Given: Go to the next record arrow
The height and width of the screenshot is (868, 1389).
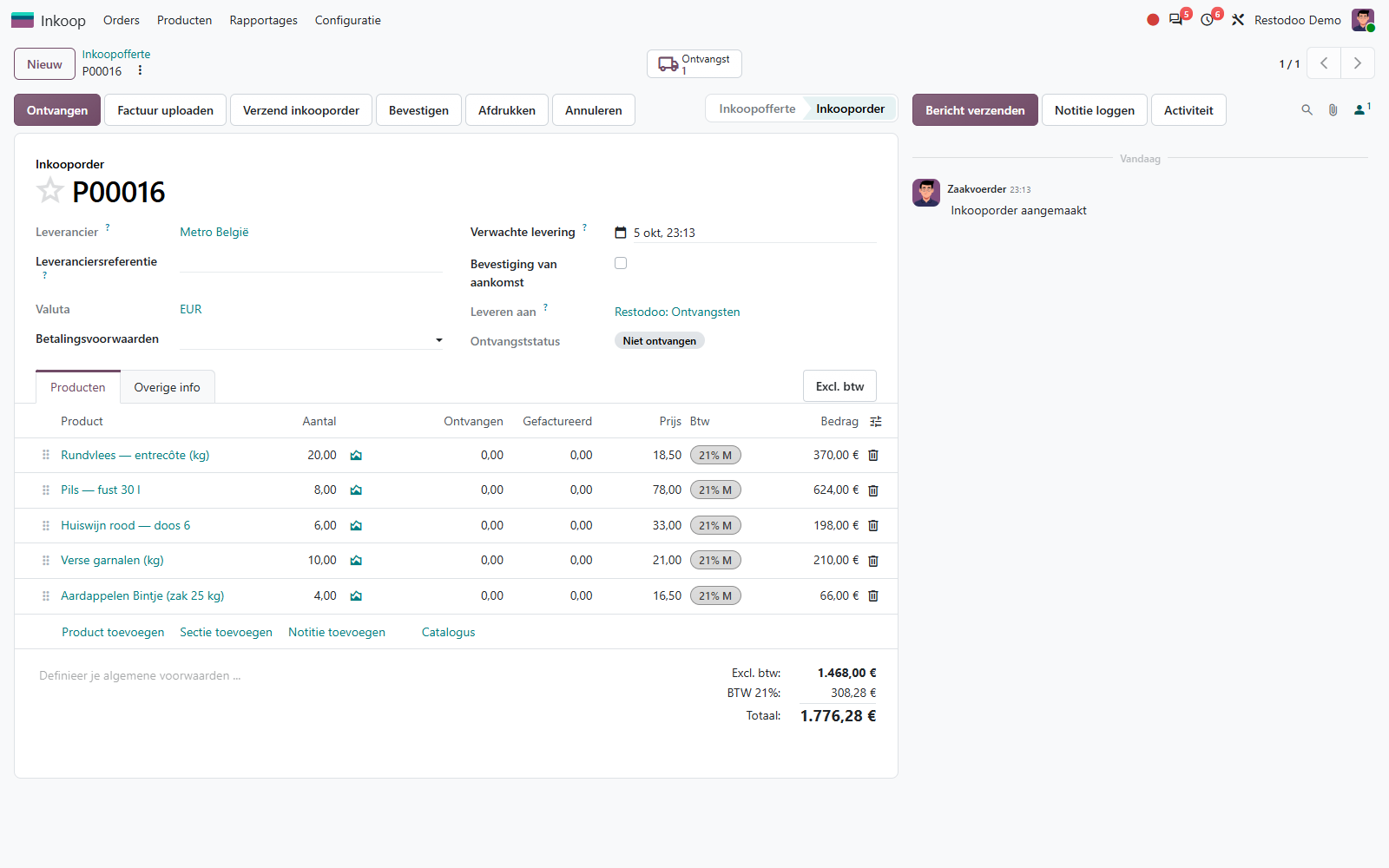Looking at the screenshot, I should click(x=1358, y=63).
